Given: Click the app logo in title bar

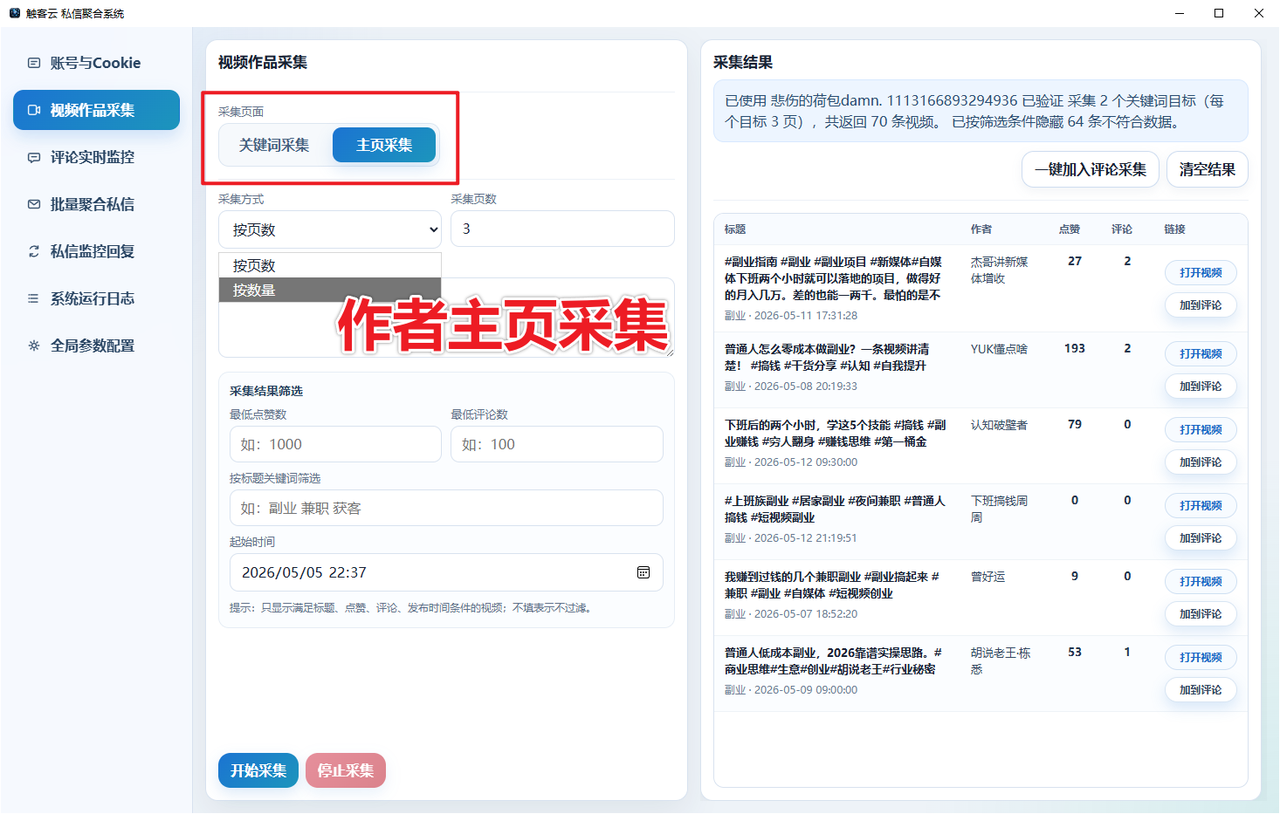Looking at the screenshot, I should tap(14, 13).
